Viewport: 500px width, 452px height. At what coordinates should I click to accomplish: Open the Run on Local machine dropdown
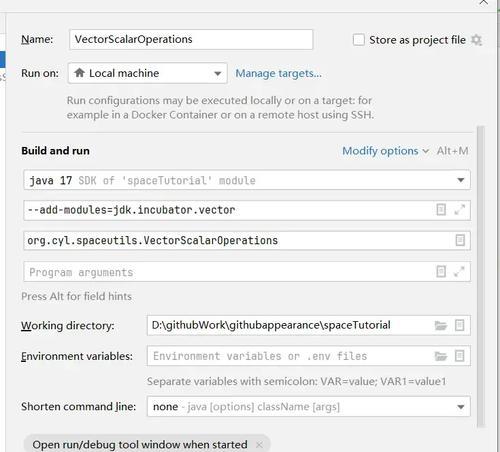click(x=147, y=73)
